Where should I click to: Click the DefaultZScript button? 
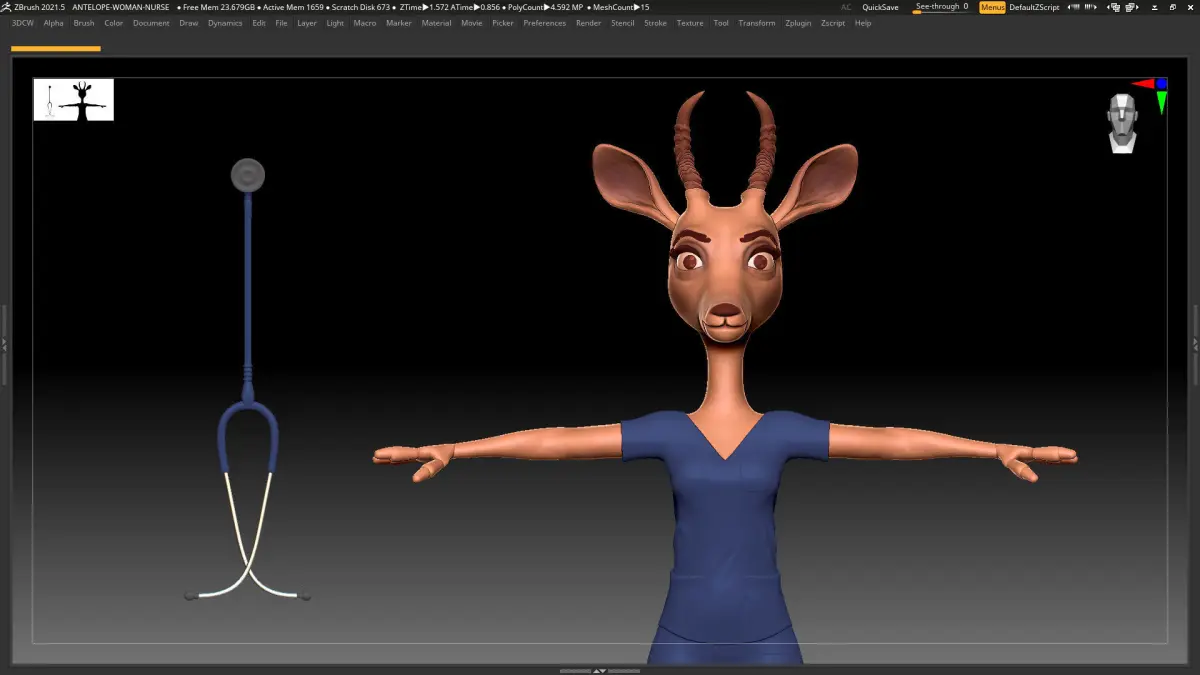click(x=1034, y=7)
